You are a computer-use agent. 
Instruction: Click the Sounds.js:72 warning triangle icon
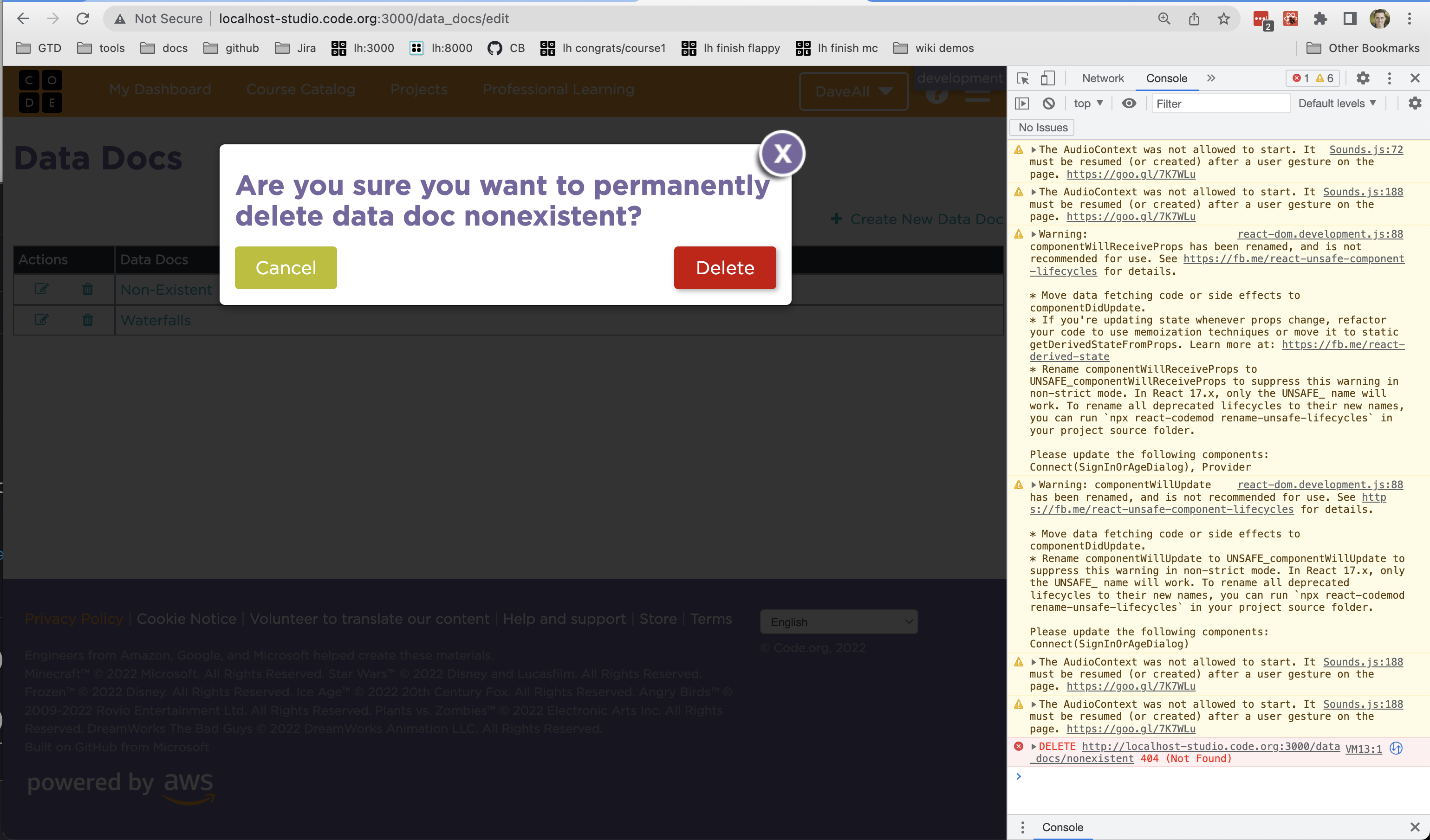pos(1019,150)
